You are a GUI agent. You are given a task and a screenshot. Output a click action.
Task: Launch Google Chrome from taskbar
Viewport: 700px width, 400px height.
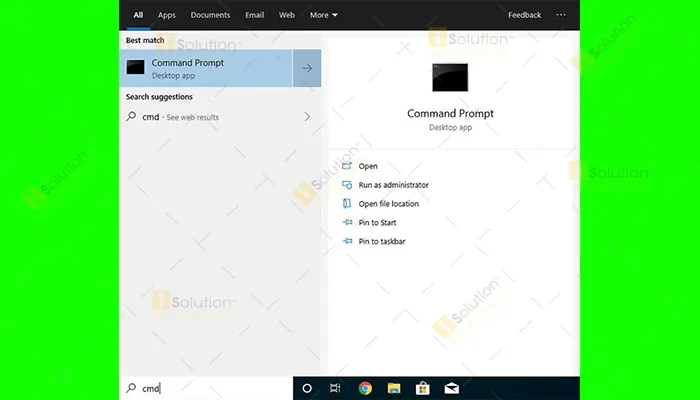365,388
